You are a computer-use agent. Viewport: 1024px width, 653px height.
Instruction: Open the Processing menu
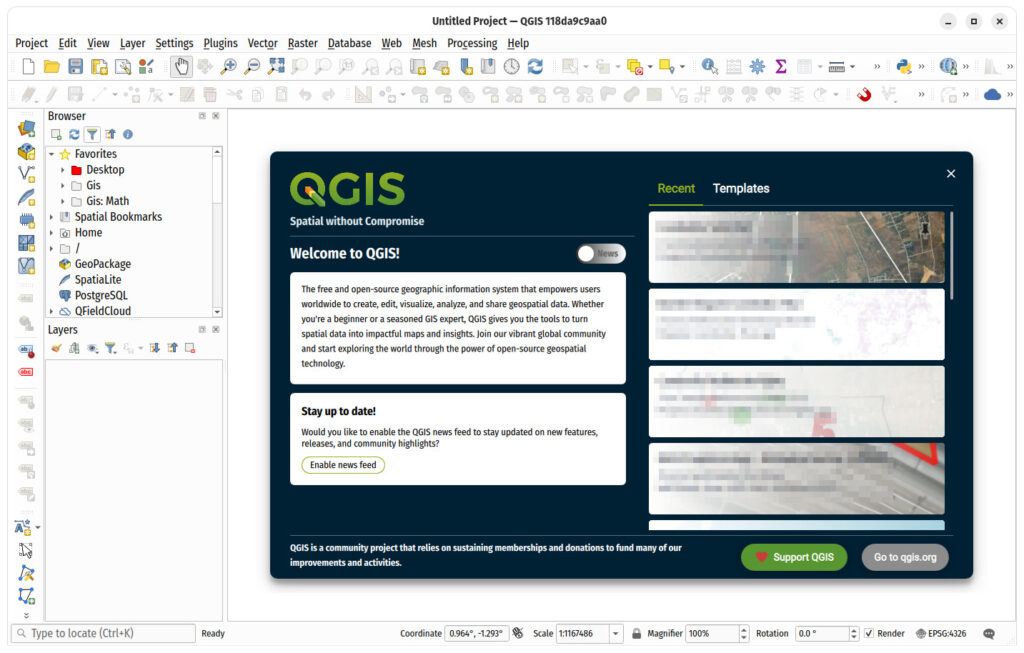click(x=472, y=43)
